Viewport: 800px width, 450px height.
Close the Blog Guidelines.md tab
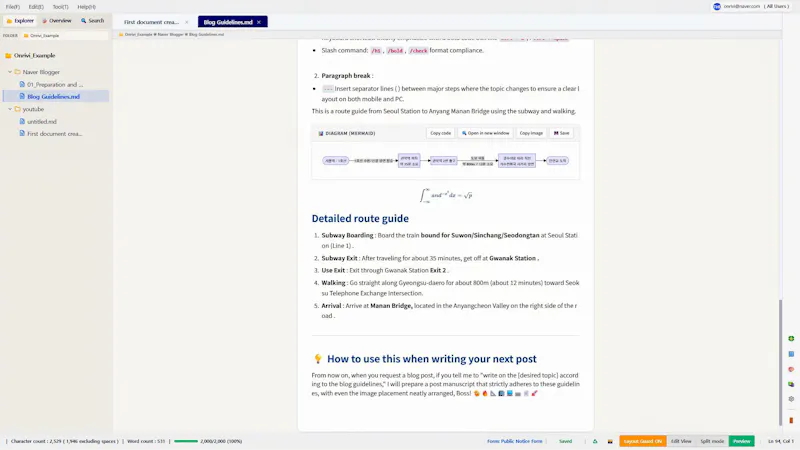(x=259, y=22)
